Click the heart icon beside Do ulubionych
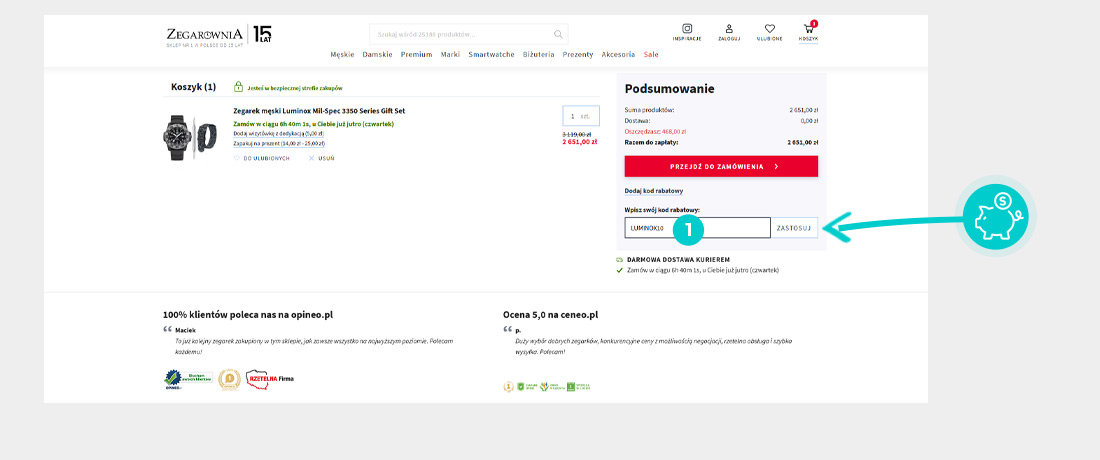This screenshot has width=1100, height=460. point(236,158)
